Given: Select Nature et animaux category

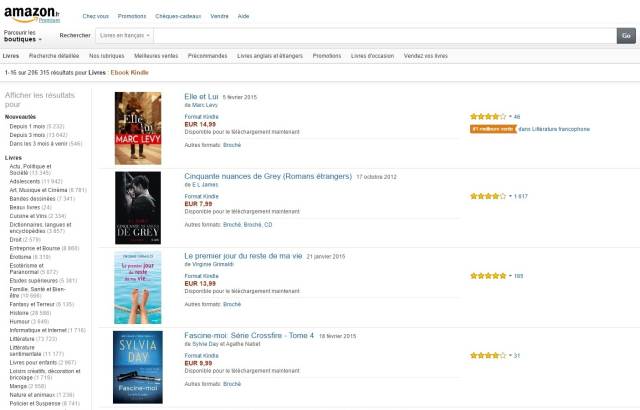Looking at the screenshot, I should [x=42, y=395].
